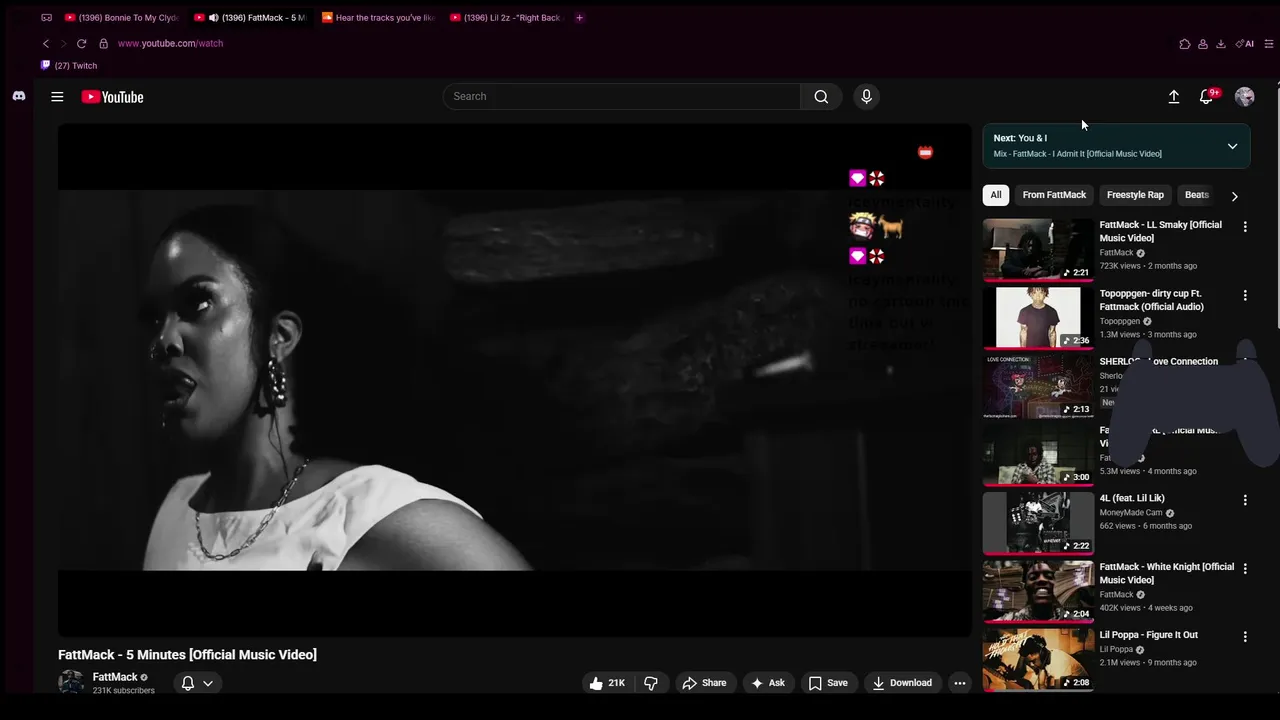This screenshot has height=720, width=1280.
Task: View site info via padlock icon
Action: [x=103, y=44]
